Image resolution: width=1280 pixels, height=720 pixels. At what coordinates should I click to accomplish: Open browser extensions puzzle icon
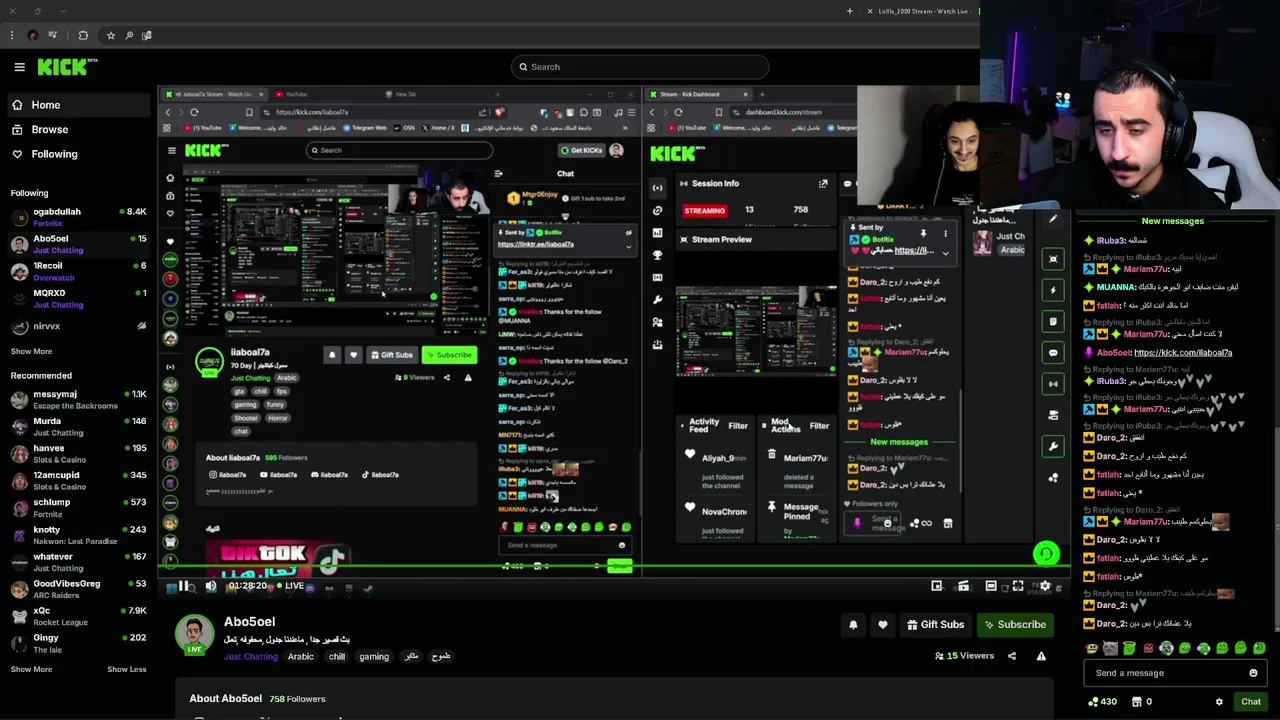(x=83, y=35)
